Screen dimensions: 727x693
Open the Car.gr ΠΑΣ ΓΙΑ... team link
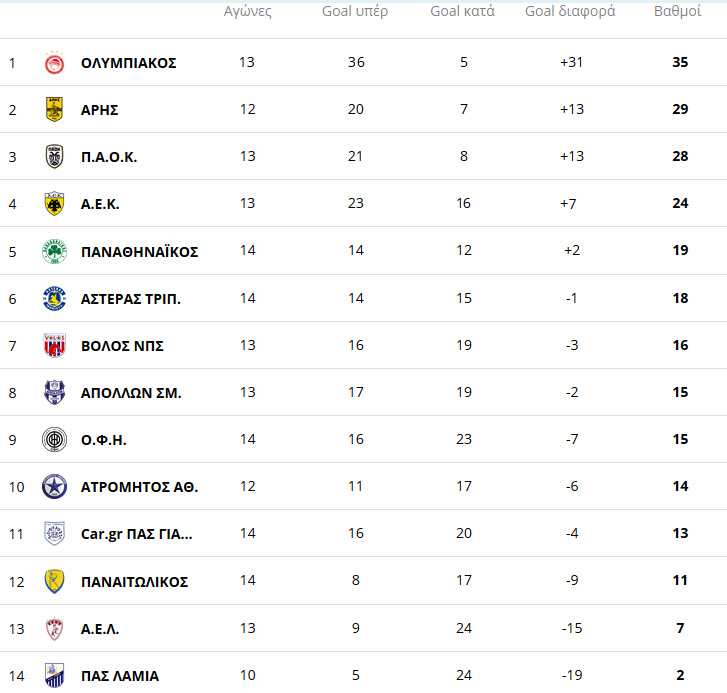(x=136, y=534)
